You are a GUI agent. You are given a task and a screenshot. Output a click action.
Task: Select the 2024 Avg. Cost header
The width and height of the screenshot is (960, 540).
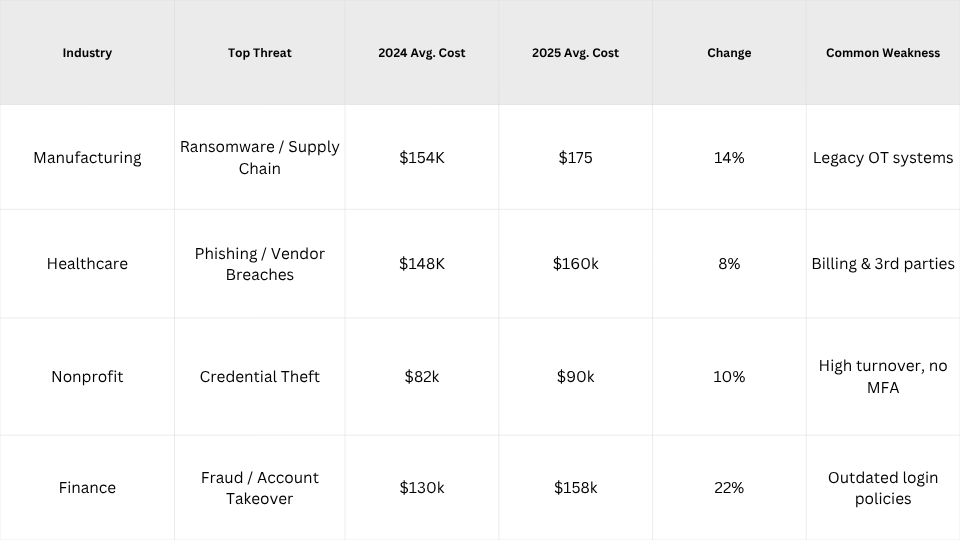pyautogui.click(x=422, y=53)
